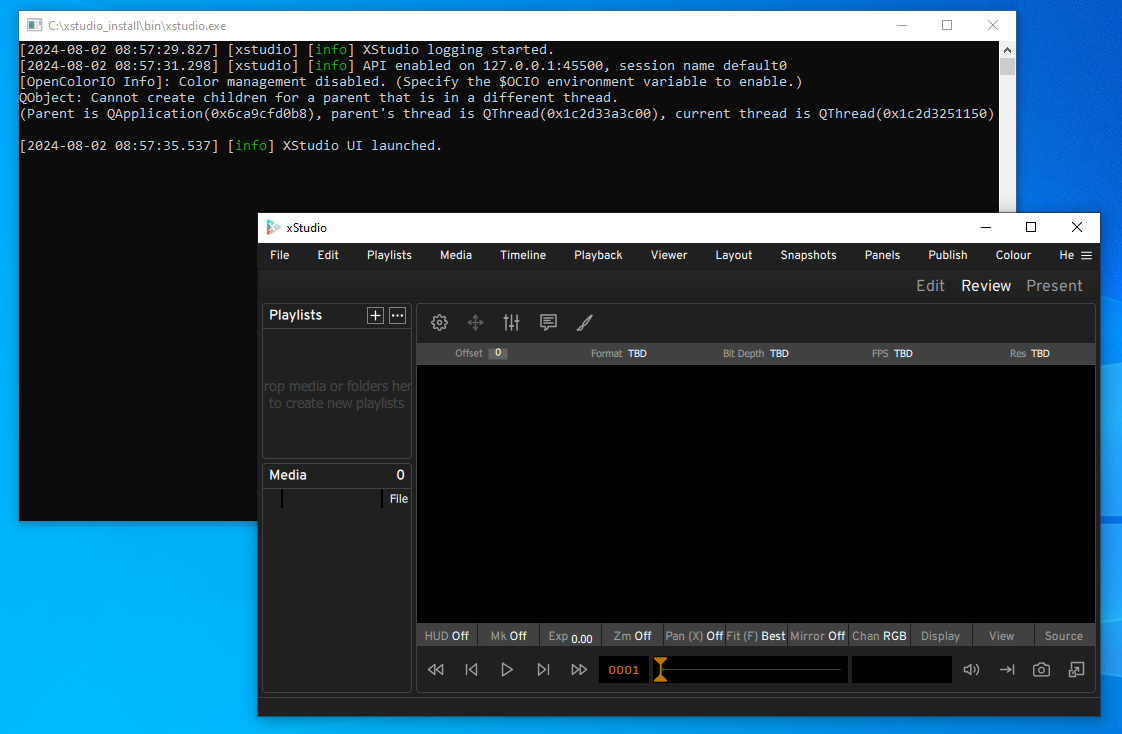The height and width of the screenshot is (734, 1122).
Task: Open the viewer settings gear icon
Action: pos(439,322)
